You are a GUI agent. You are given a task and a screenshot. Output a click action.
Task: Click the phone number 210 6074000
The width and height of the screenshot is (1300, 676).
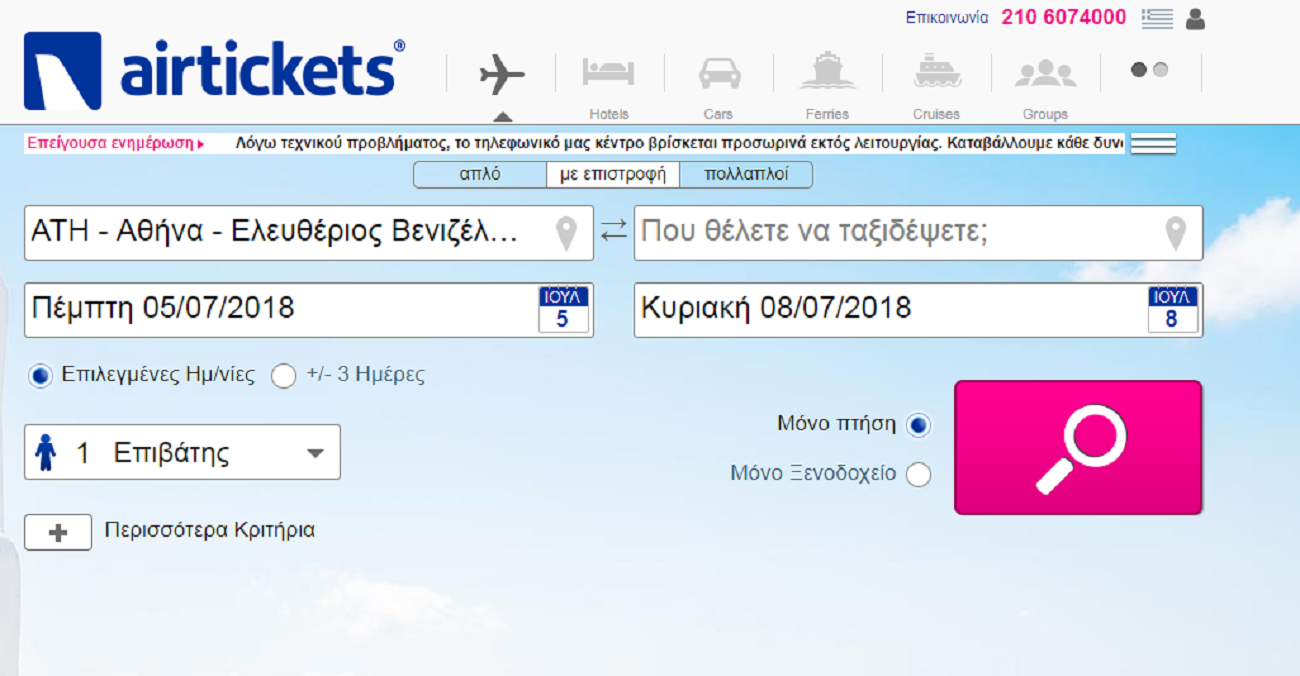[1063, 17]
